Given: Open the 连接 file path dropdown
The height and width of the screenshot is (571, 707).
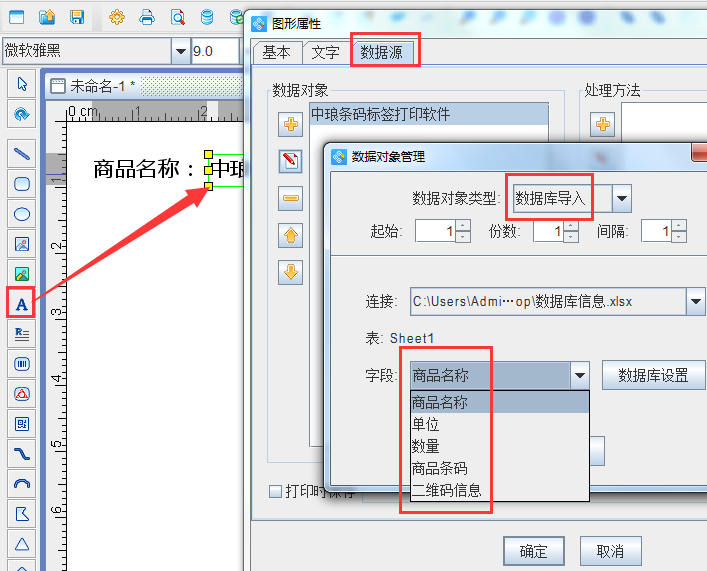Looking at the screenshot, I should tap(696, 301).
